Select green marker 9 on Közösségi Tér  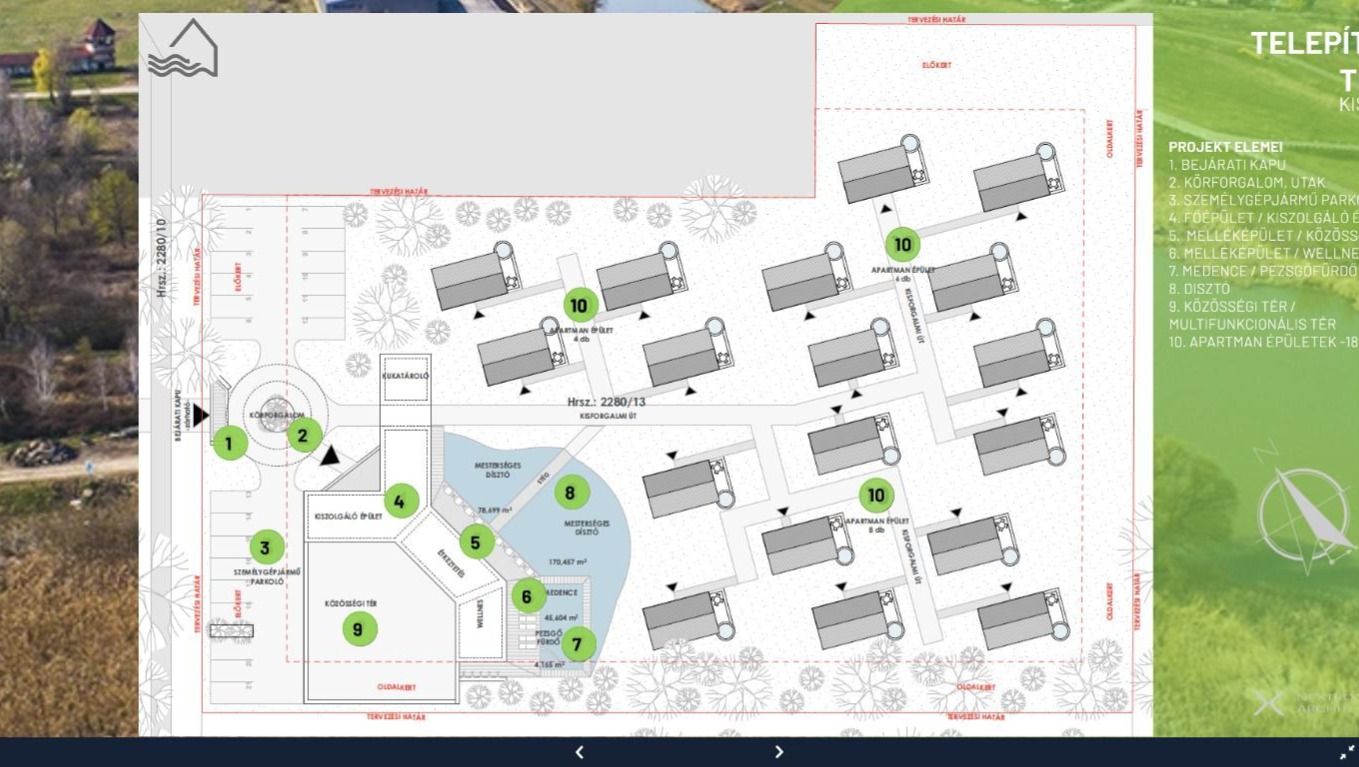[359, 628]
